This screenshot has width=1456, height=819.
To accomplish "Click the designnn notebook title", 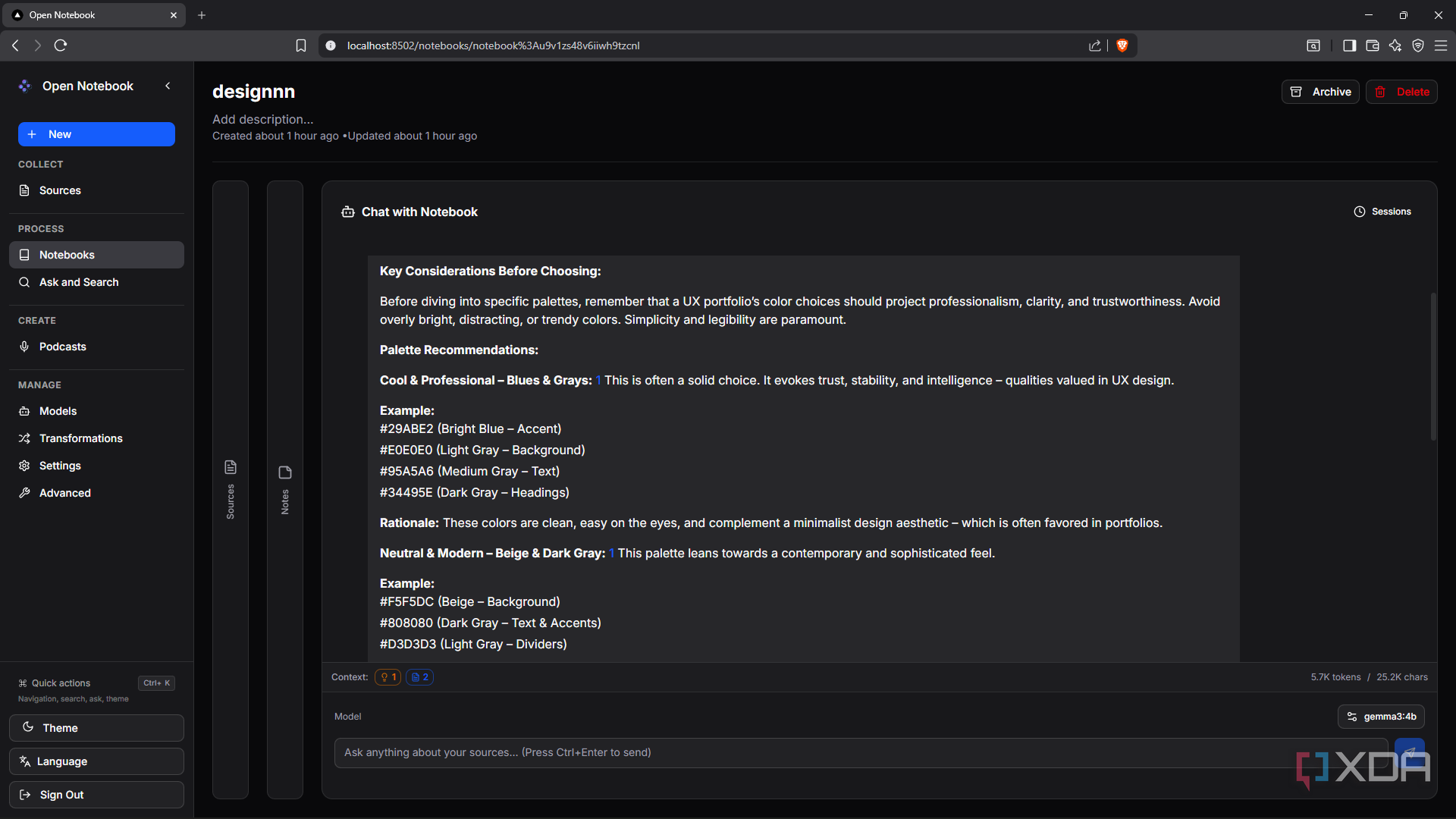I will point(253,92).
